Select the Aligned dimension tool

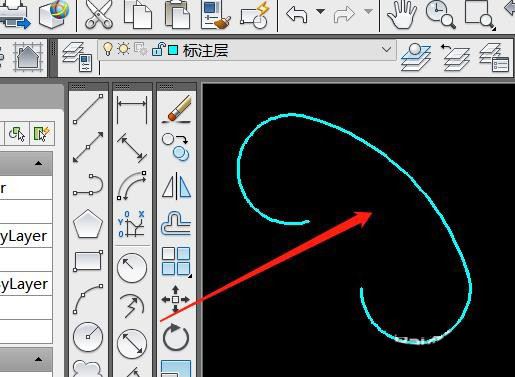(x=132, y=147)
